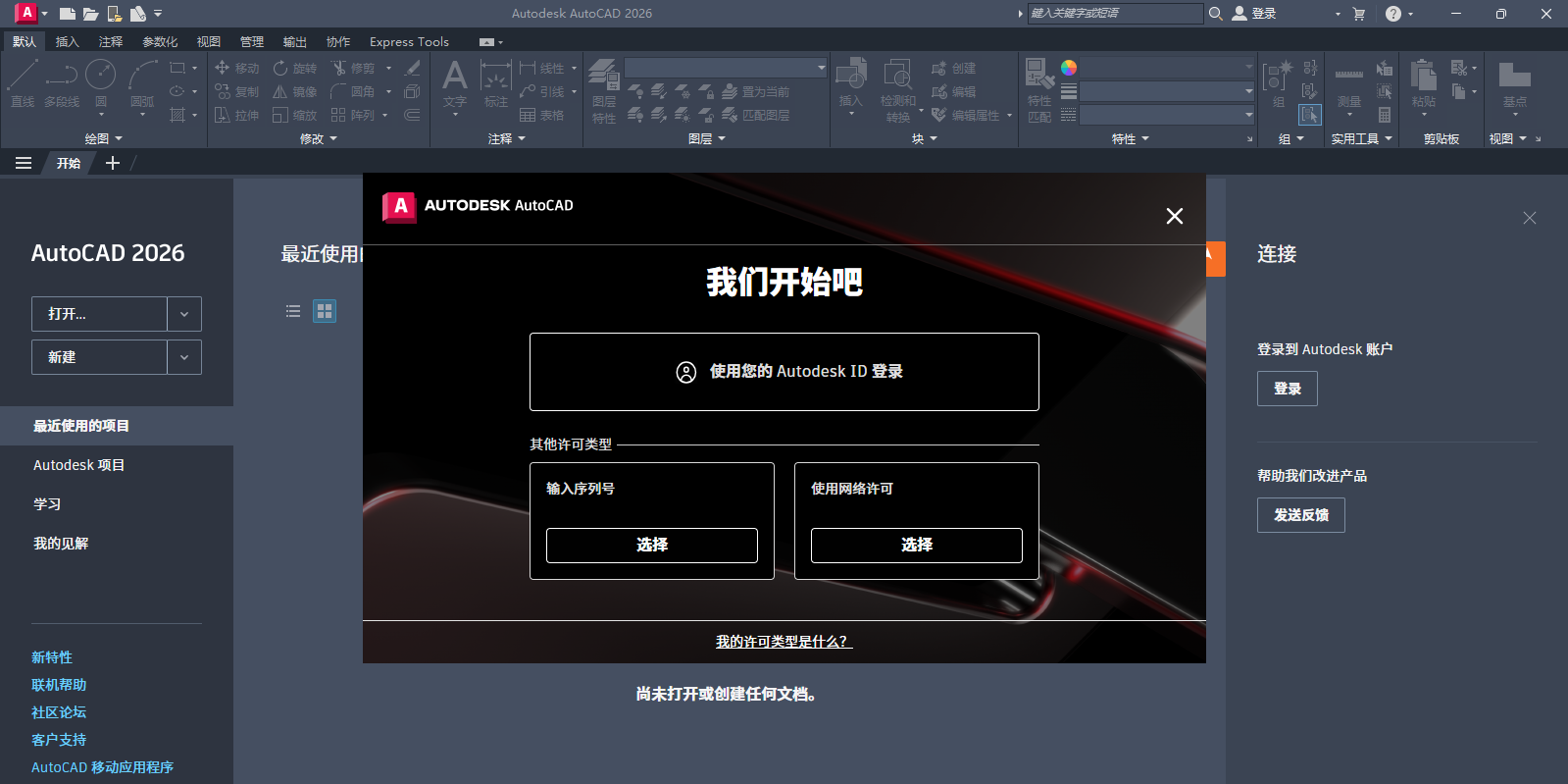Click the Open folder icon in quick access toolbar
Screen dimensions: 1568x784
pos(91,14)
